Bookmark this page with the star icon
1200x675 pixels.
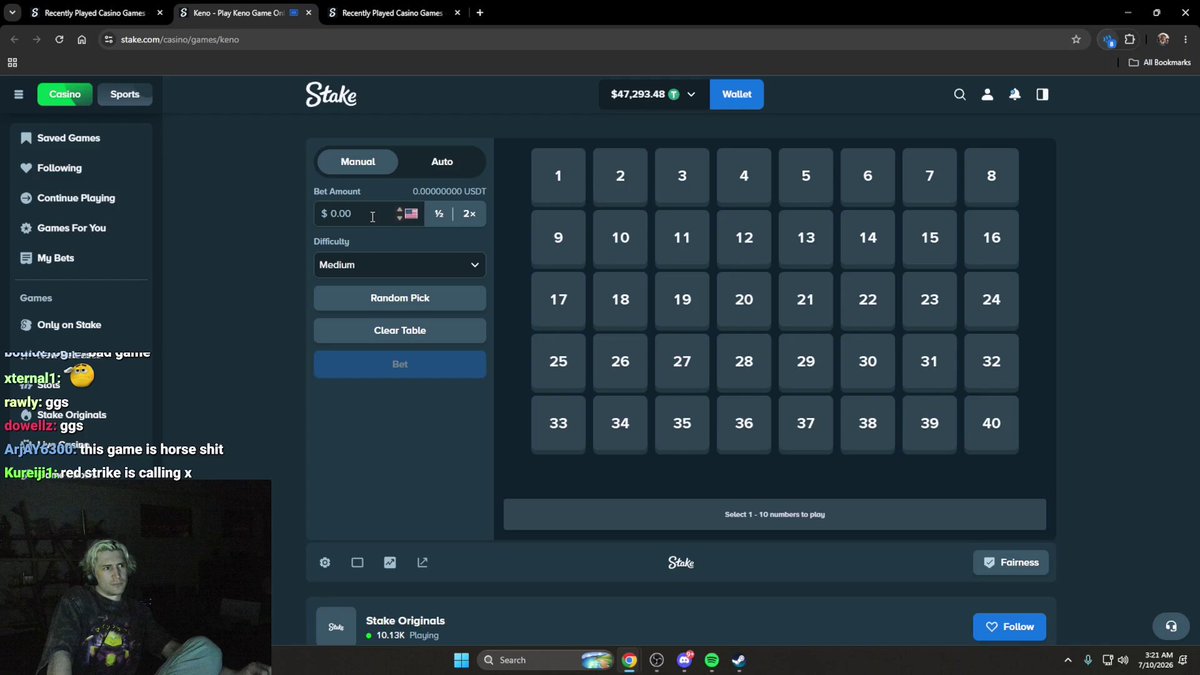pos(1076,39)
